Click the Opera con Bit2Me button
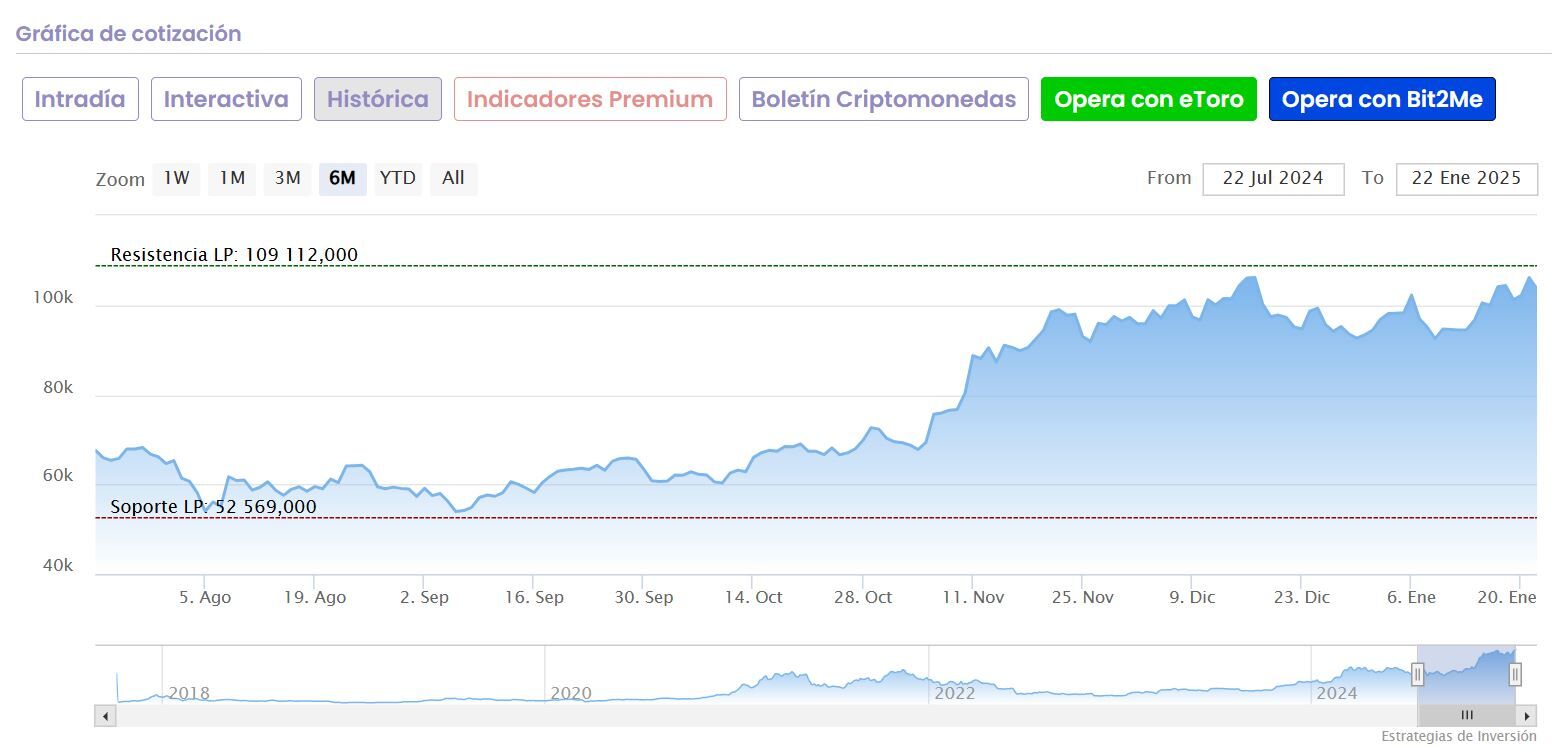 pos(1382,99)
